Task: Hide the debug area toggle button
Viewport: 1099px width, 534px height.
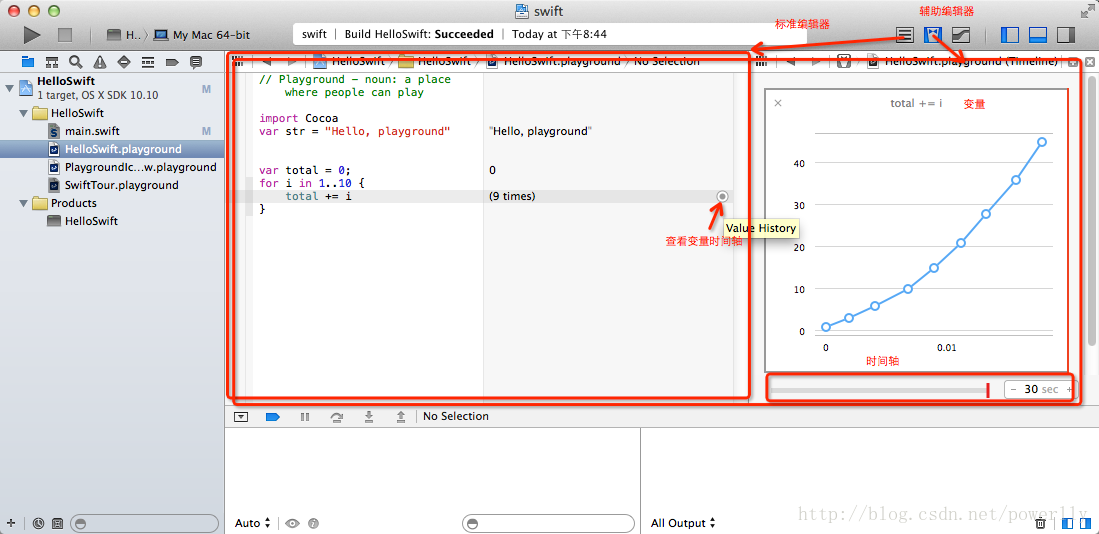Action: click(x=241, y=416)
